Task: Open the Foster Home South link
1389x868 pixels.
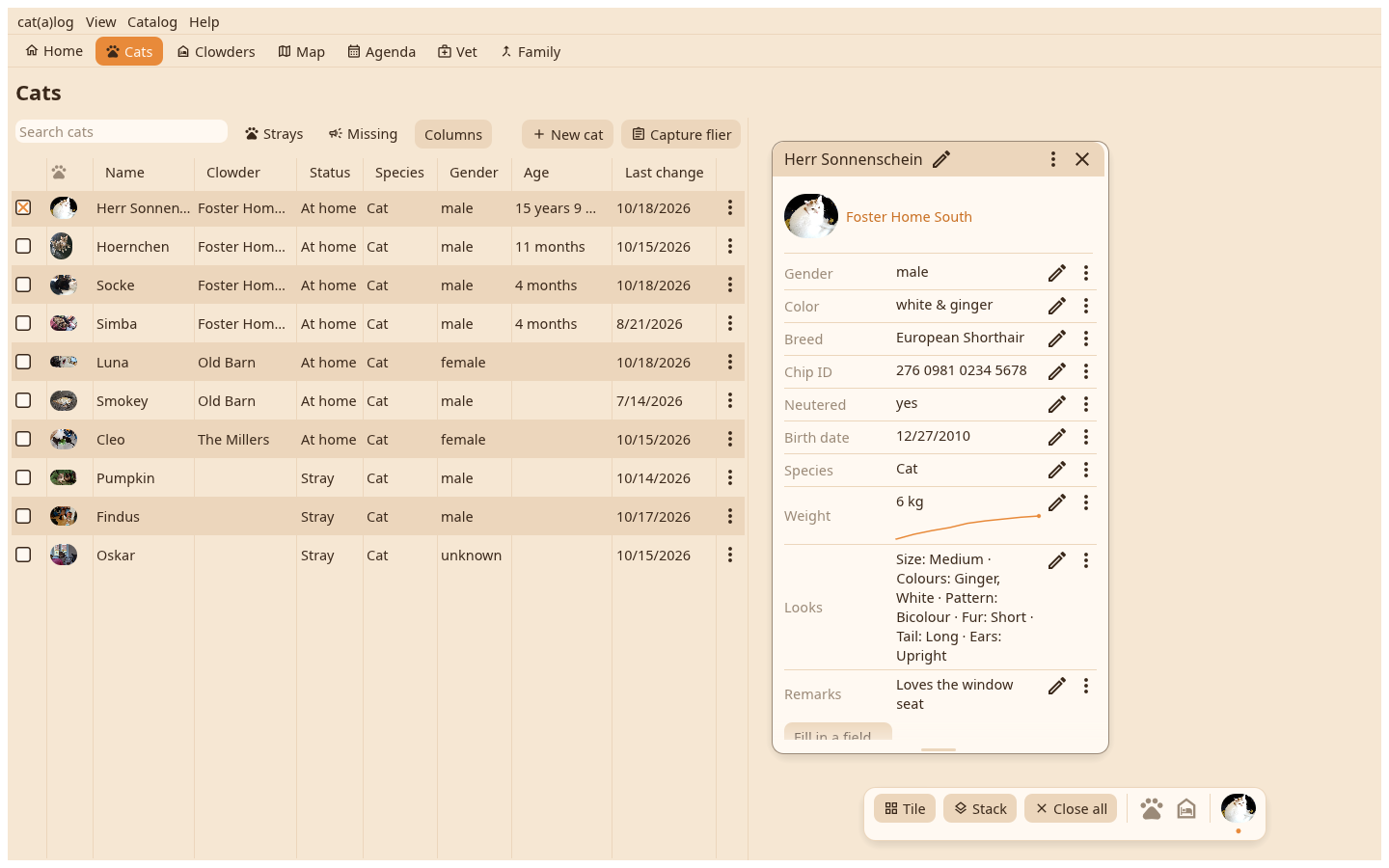Action: 909,217
